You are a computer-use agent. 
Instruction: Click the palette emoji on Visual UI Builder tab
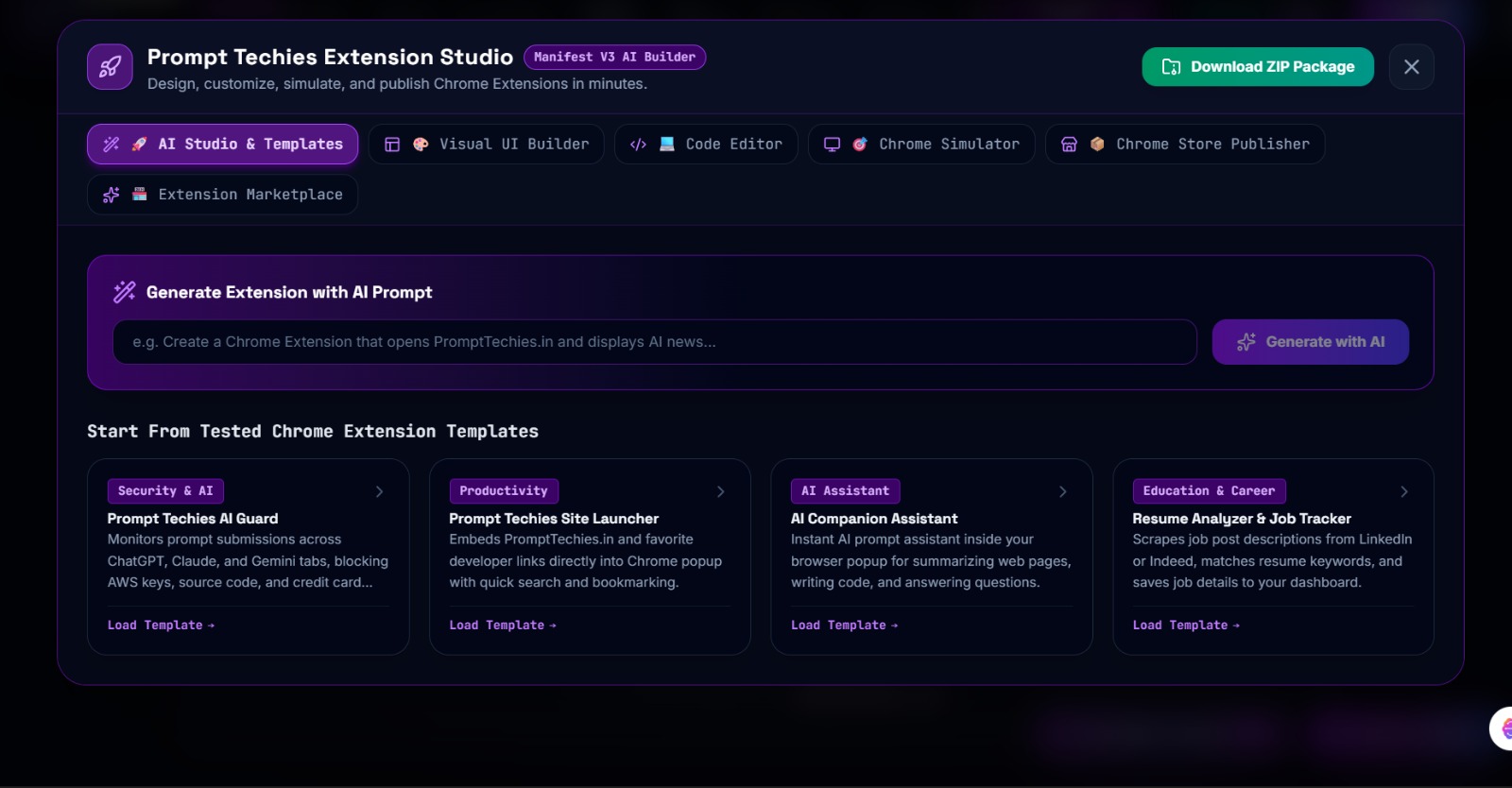(421, 145)
